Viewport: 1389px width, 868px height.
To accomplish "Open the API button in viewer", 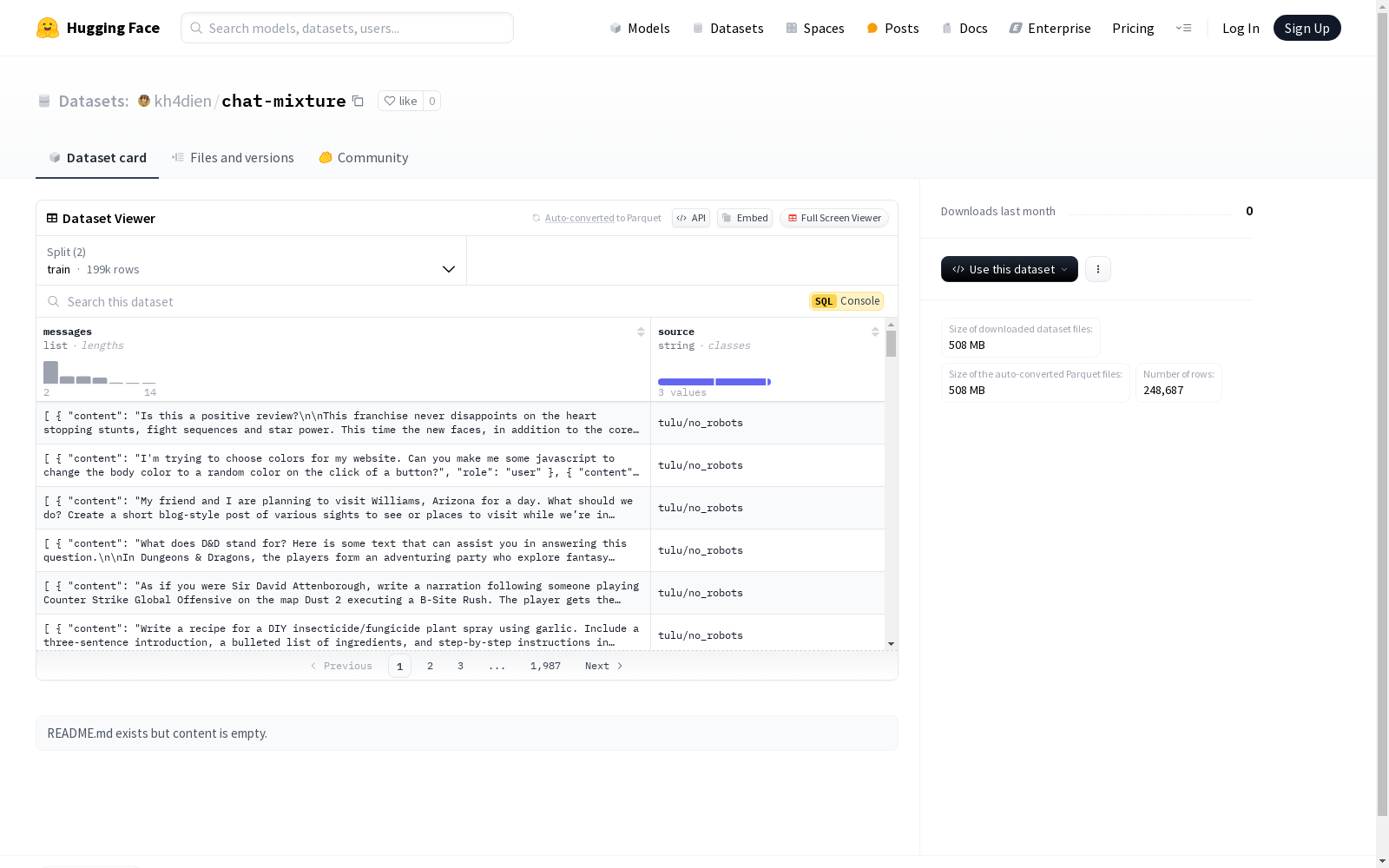I will click(691, 218).
